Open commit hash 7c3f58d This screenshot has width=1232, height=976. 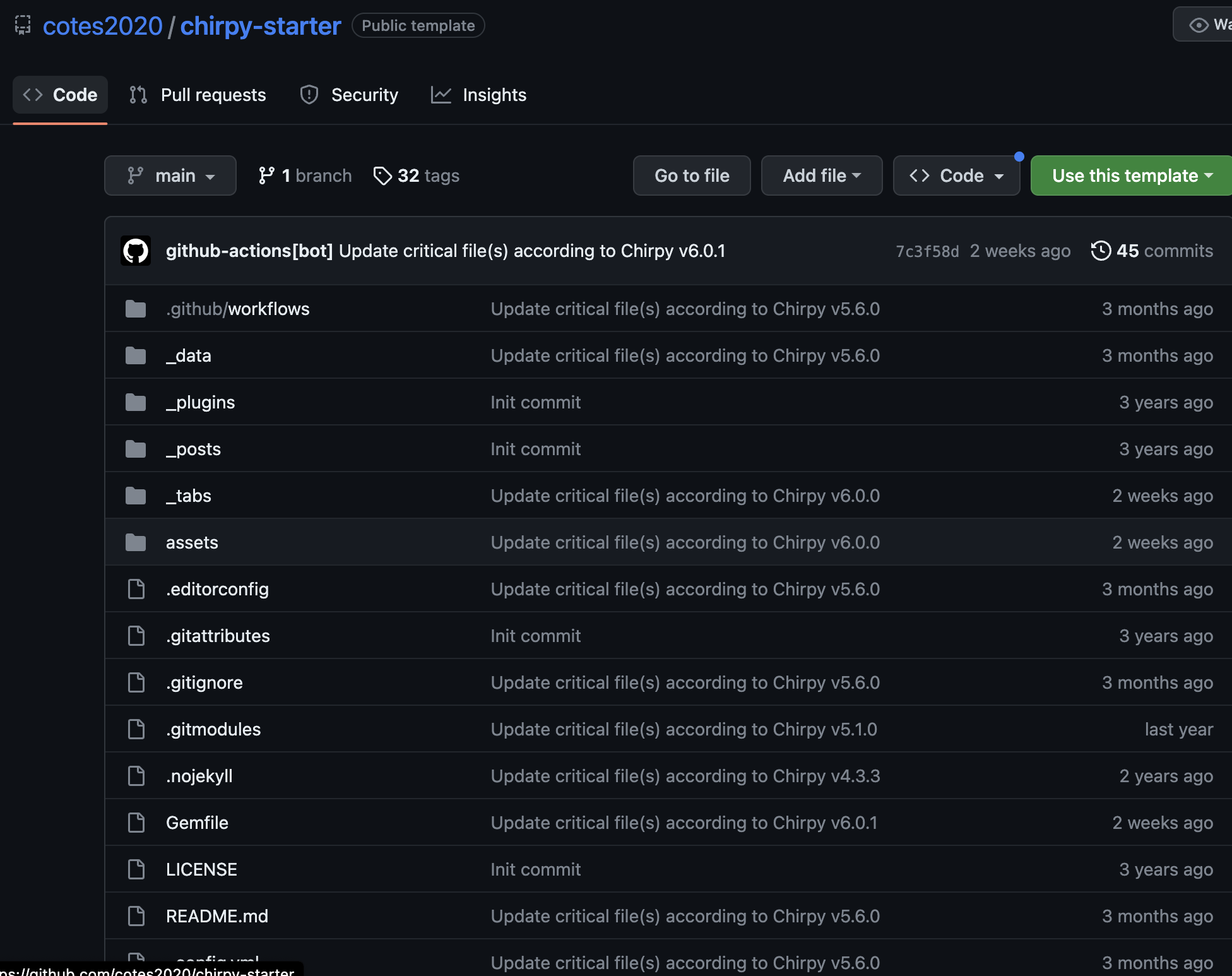pos(927,251)
